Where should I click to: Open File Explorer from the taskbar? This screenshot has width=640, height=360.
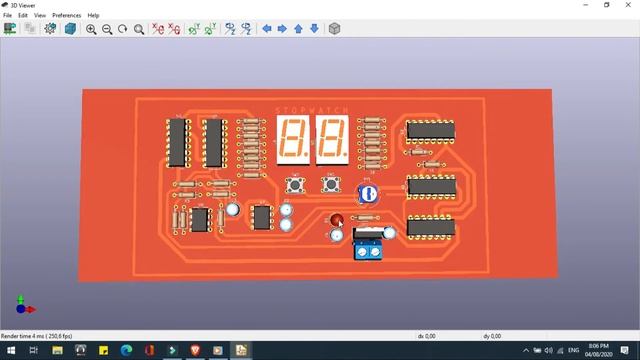57,350
